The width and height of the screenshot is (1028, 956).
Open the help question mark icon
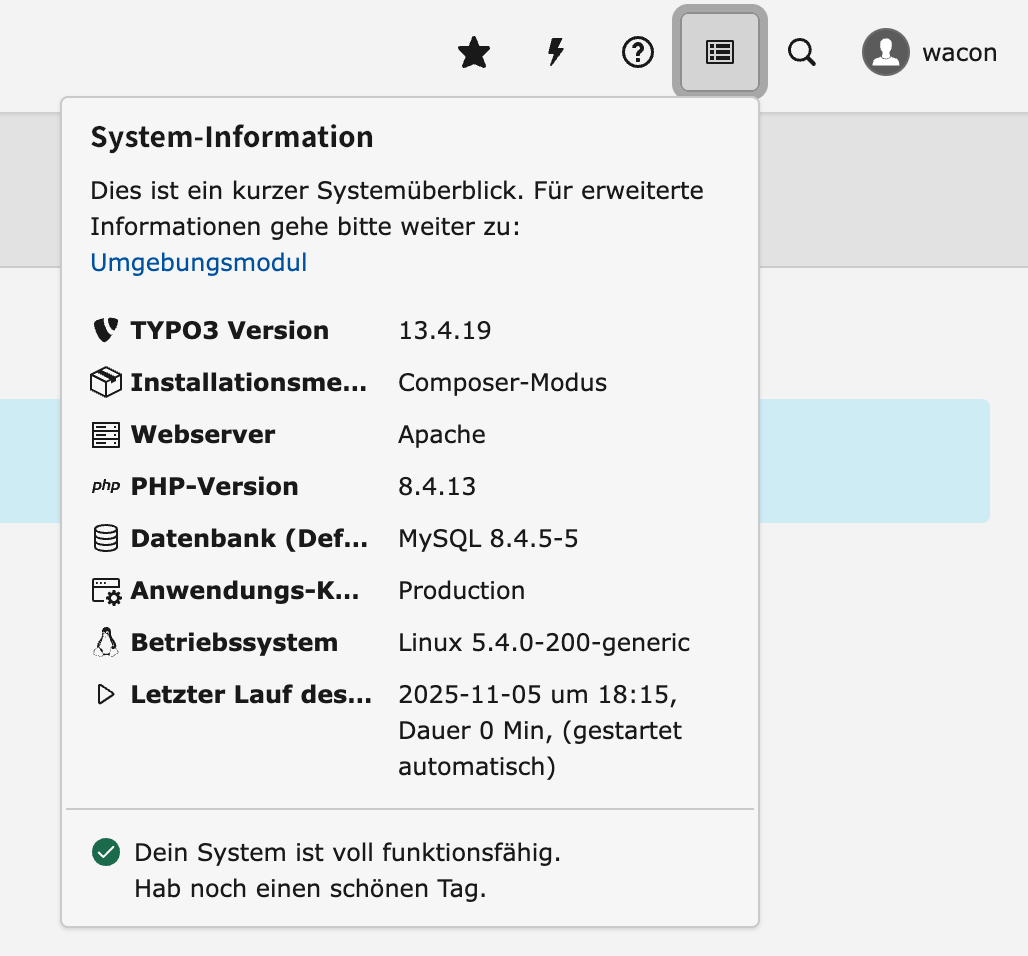click(x=637, y=53)
